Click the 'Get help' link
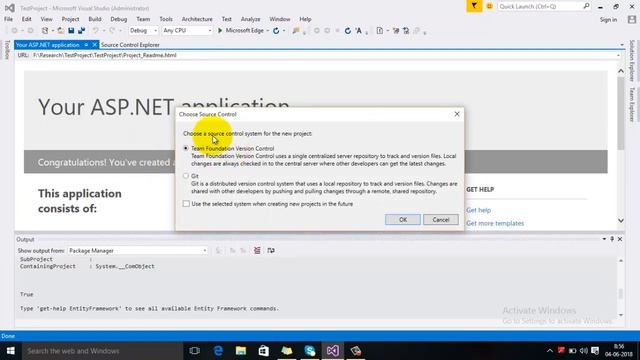The height and width of the screenshot is (360, 640). pos(478,210)
